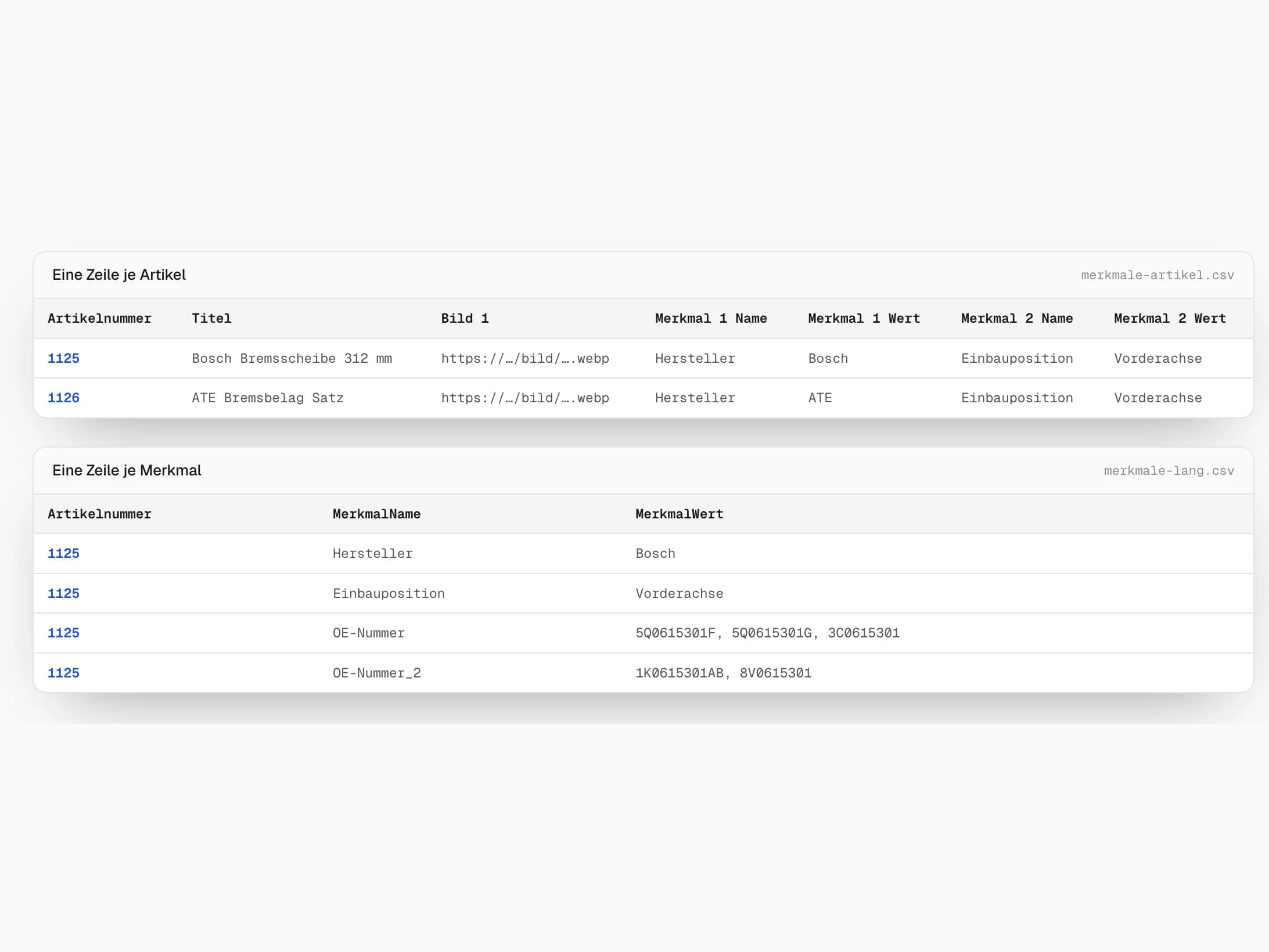
Task: Click 'Einbauposition' in the Bosch Bremsscheibe row
Action: (1017, 358)
